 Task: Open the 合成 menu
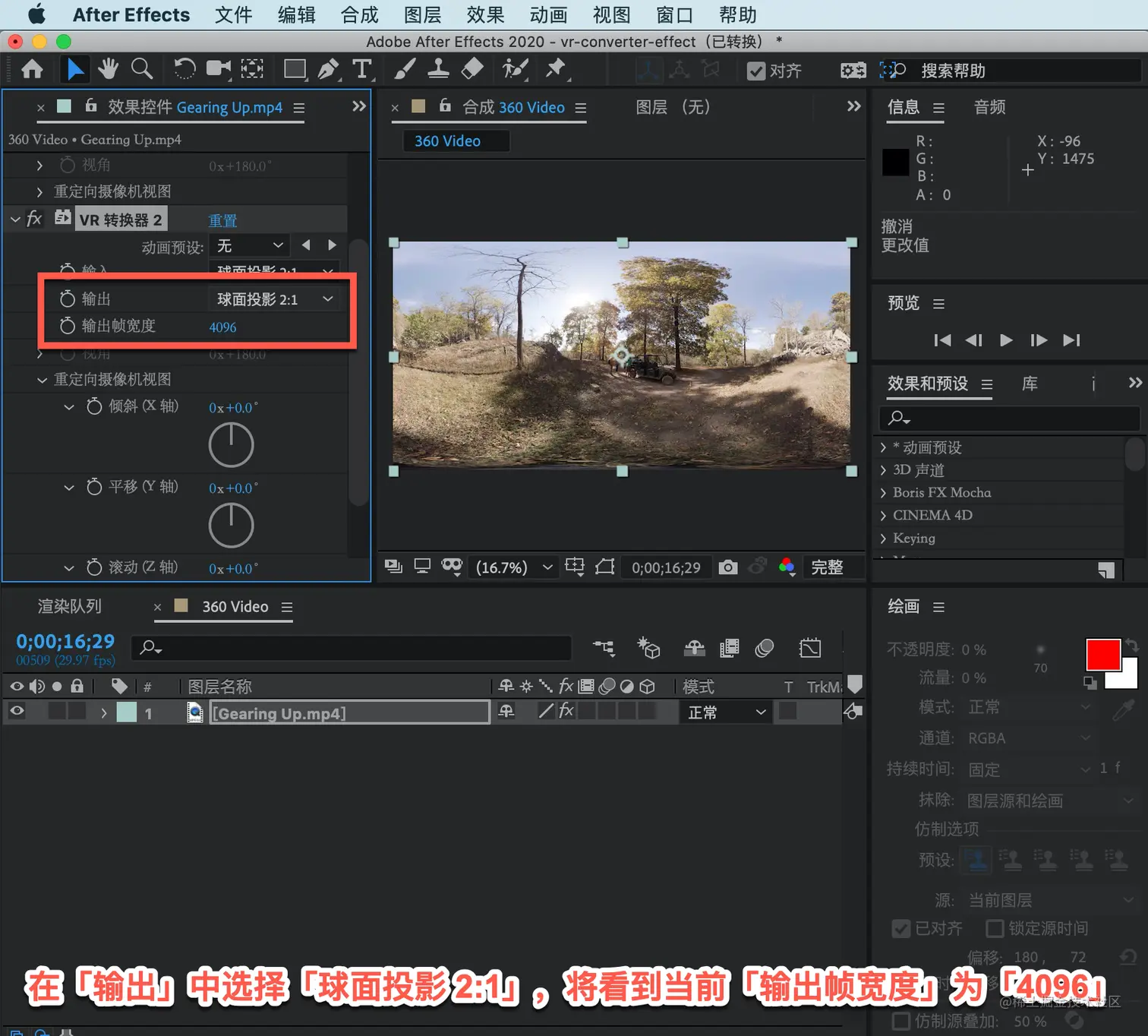point(359,14)
